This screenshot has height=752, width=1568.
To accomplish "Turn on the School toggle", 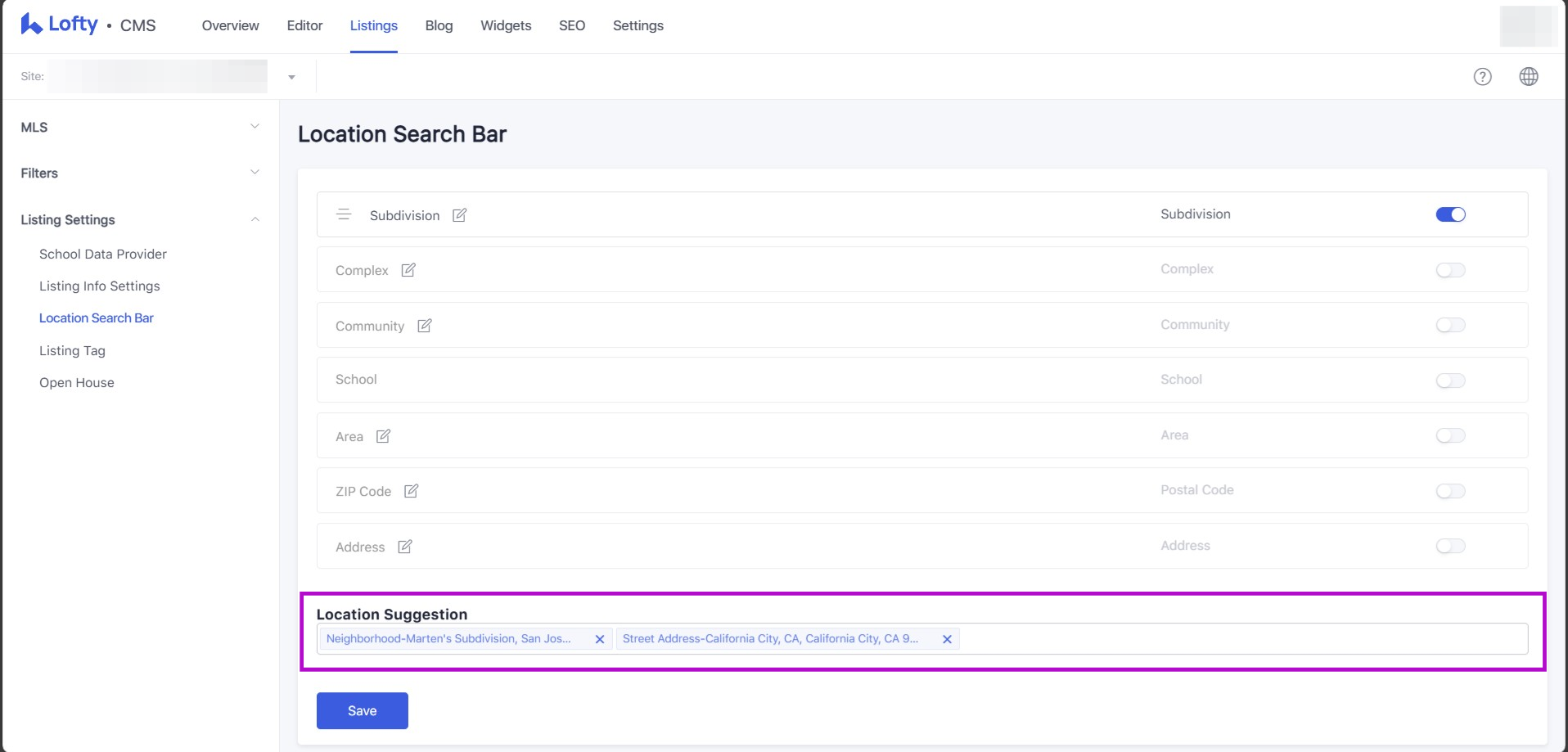I will coord(1450,381).
